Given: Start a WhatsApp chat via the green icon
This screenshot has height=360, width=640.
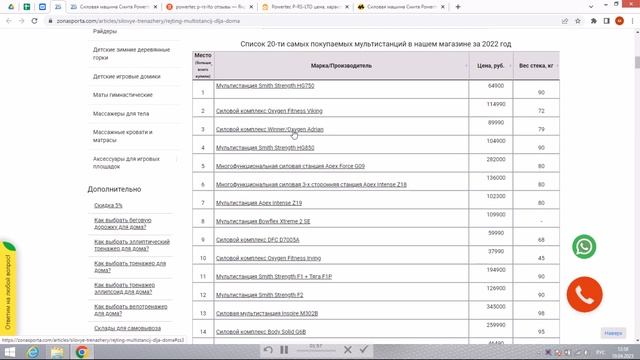Looking at the screenshot, I should pos(584,247).
